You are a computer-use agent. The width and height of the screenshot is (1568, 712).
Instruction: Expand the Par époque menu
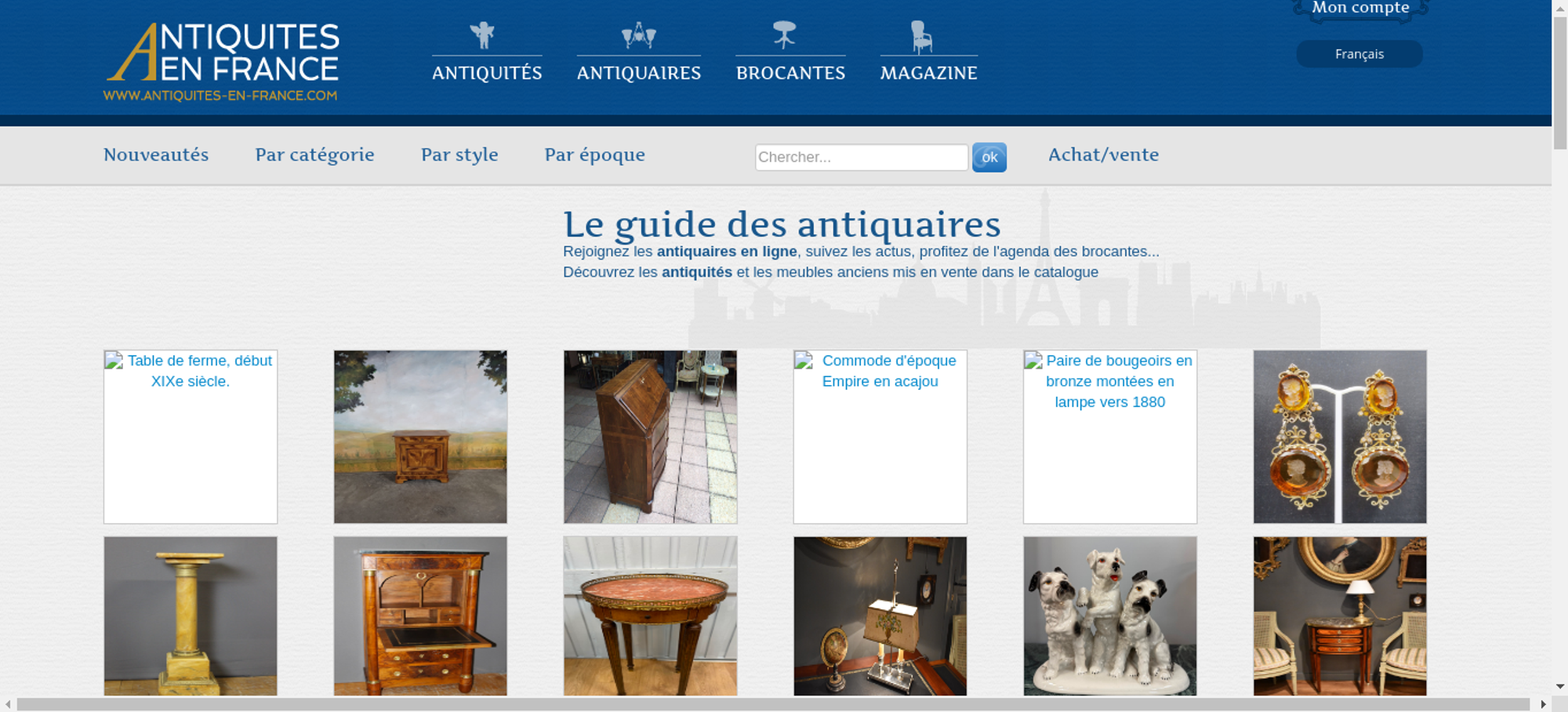click(594, 154)
